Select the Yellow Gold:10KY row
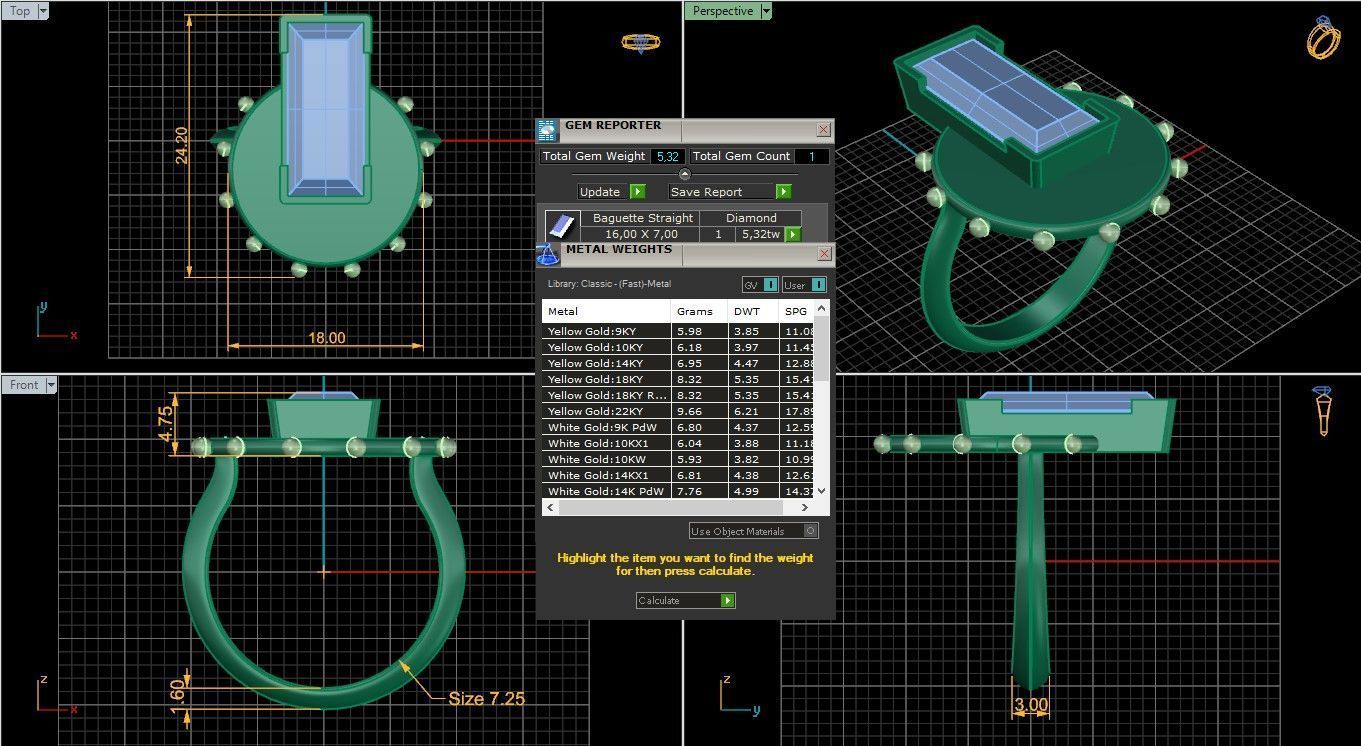 point(679,347)
